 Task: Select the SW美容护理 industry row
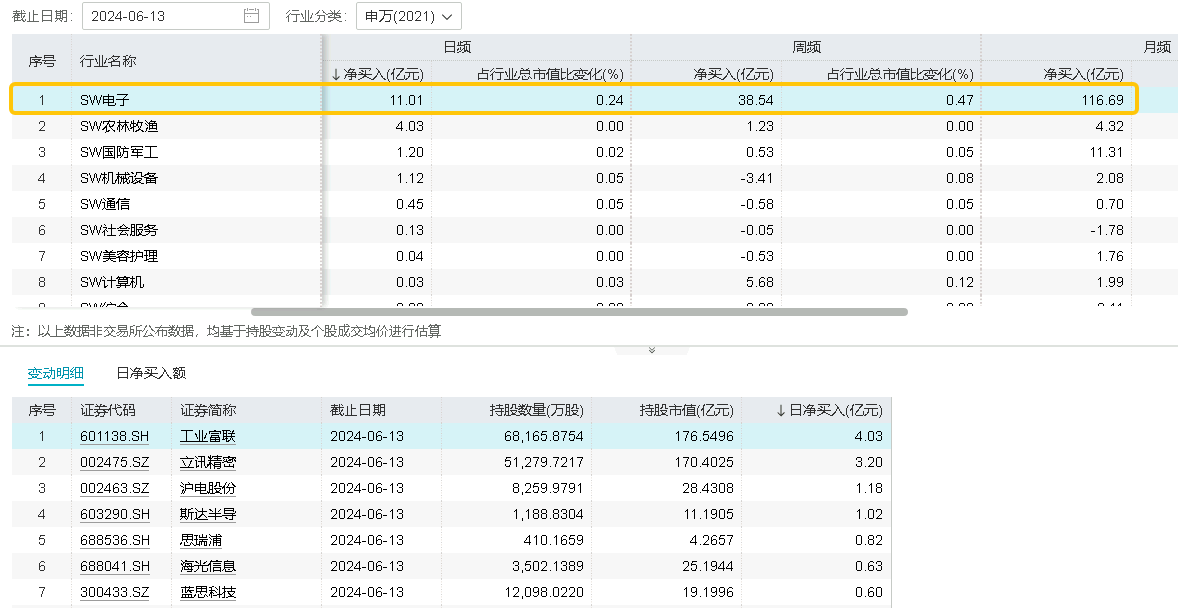pyautogui.click(x=595, y=256)
